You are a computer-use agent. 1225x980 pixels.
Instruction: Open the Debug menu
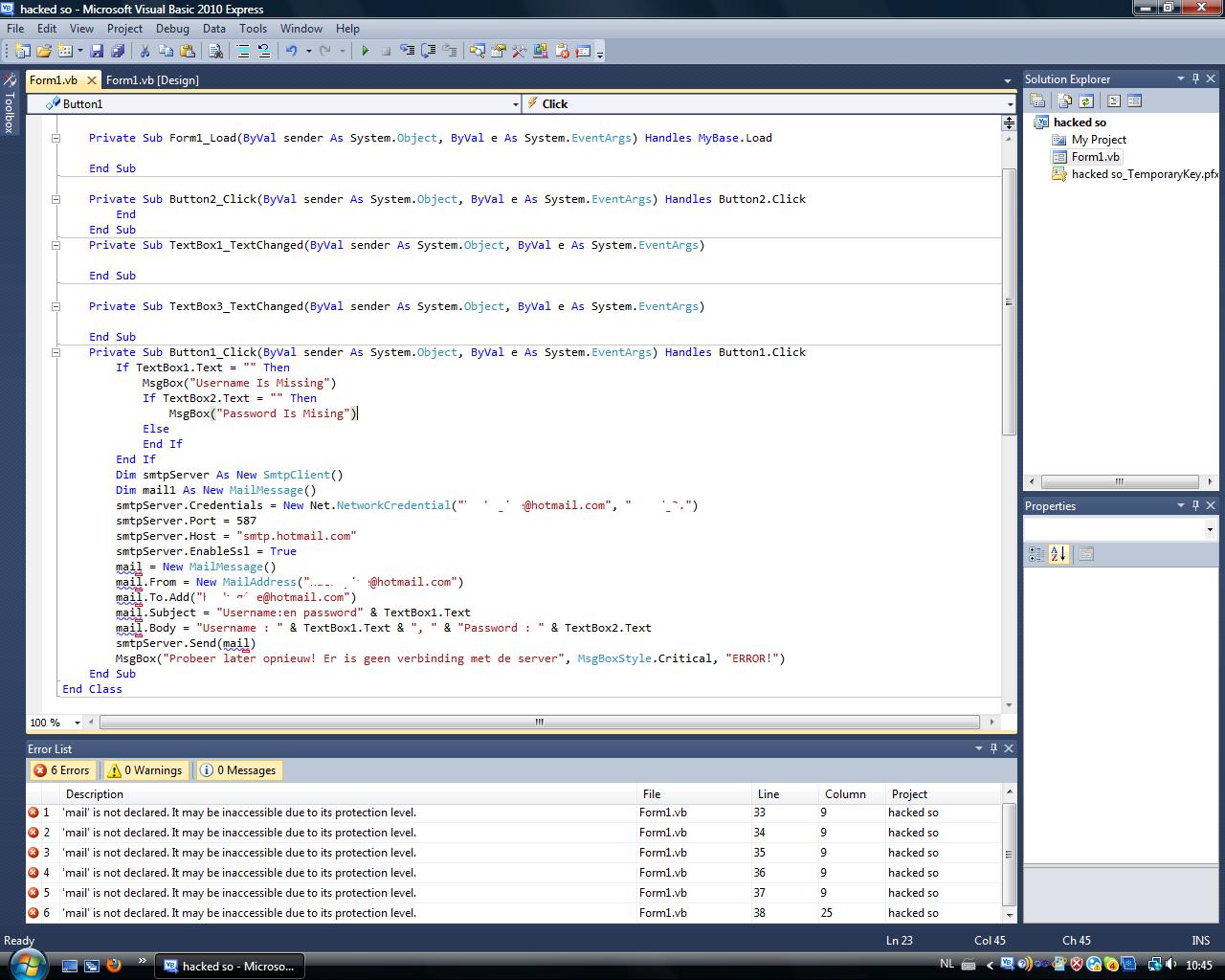tap(172, 29)
